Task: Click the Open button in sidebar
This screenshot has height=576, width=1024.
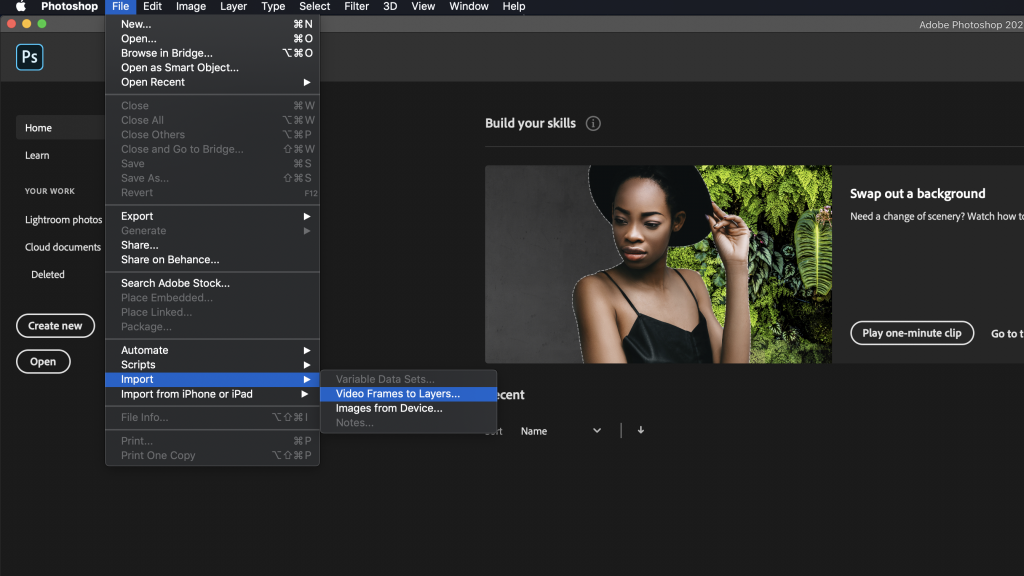Action: pyautogui.click(x=43, y=362)
